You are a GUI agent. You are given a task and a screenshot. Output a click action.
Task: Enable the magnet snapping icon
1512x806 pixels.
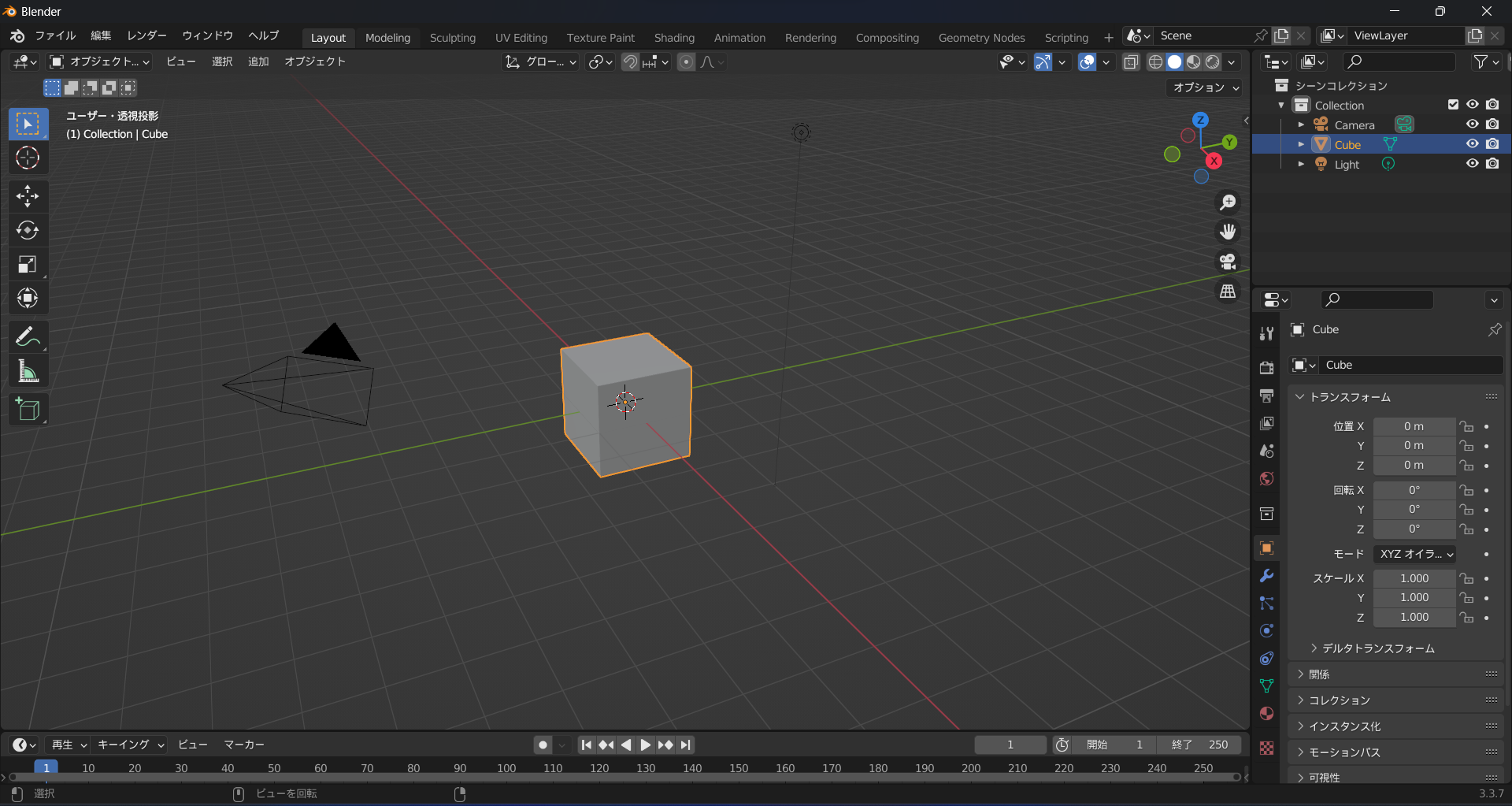pos(630,61)
